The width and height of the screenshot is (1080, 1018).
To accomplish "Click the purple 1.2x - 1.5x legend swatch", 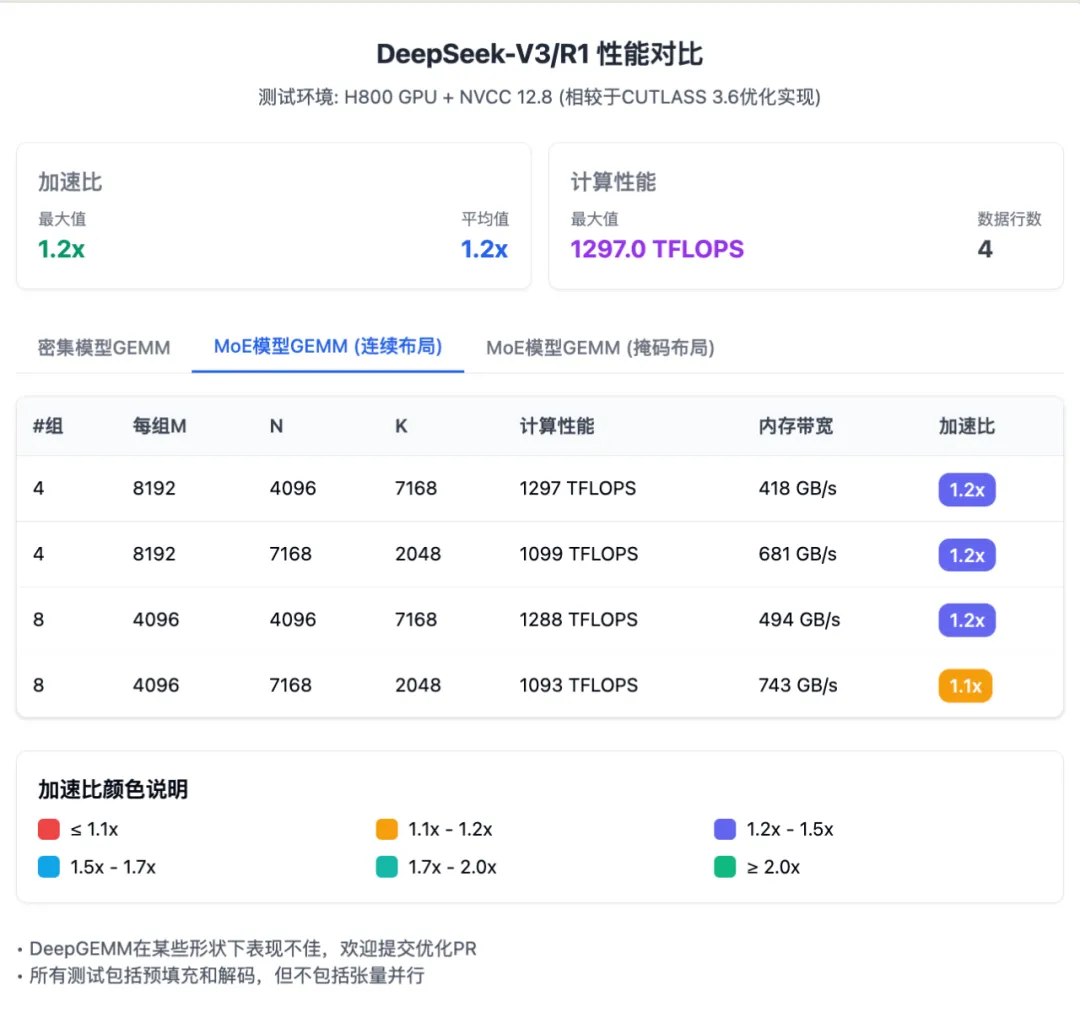I will click(x=725, y=829).
